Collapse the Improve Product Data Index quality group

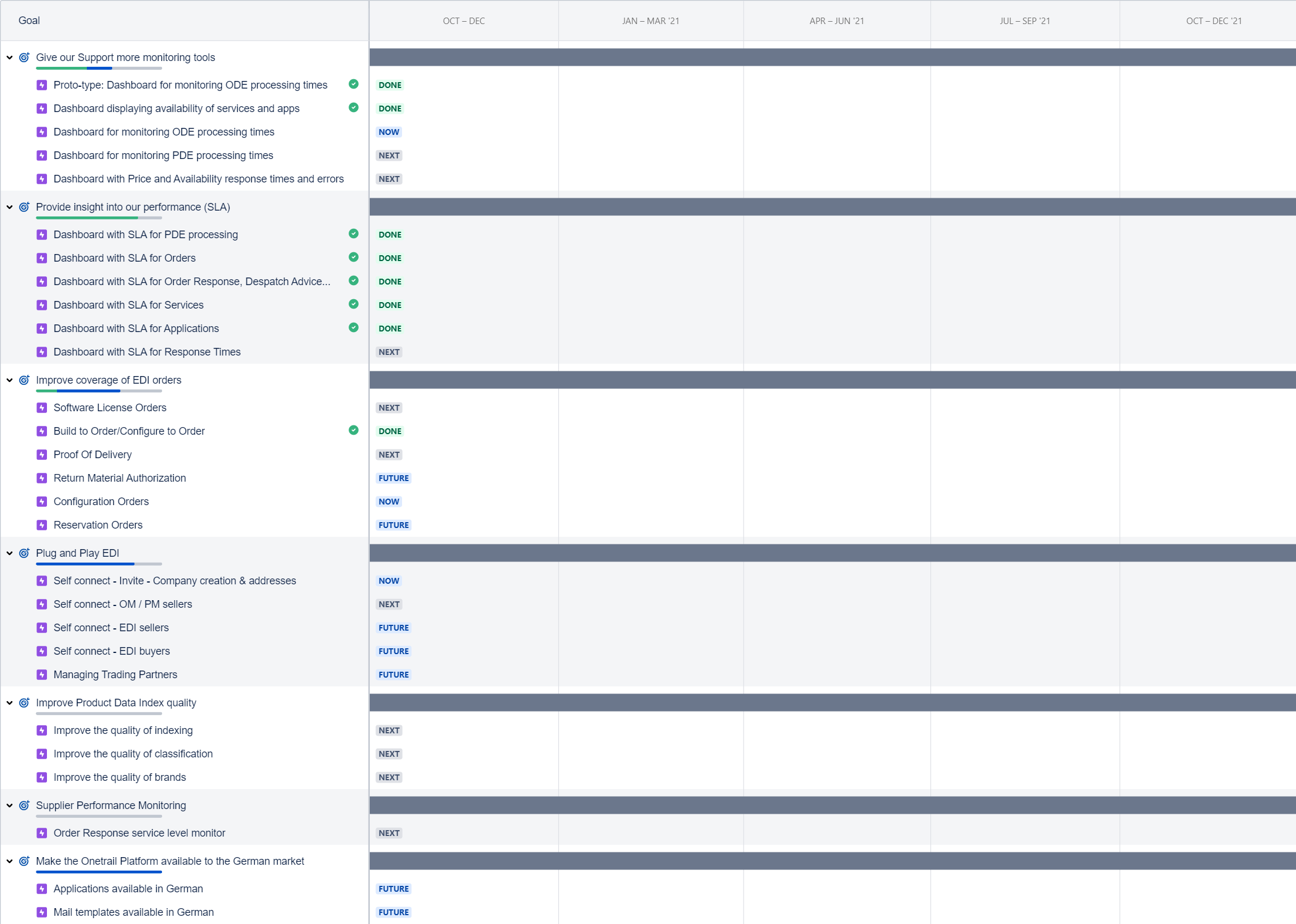click(x=9, y=703)
